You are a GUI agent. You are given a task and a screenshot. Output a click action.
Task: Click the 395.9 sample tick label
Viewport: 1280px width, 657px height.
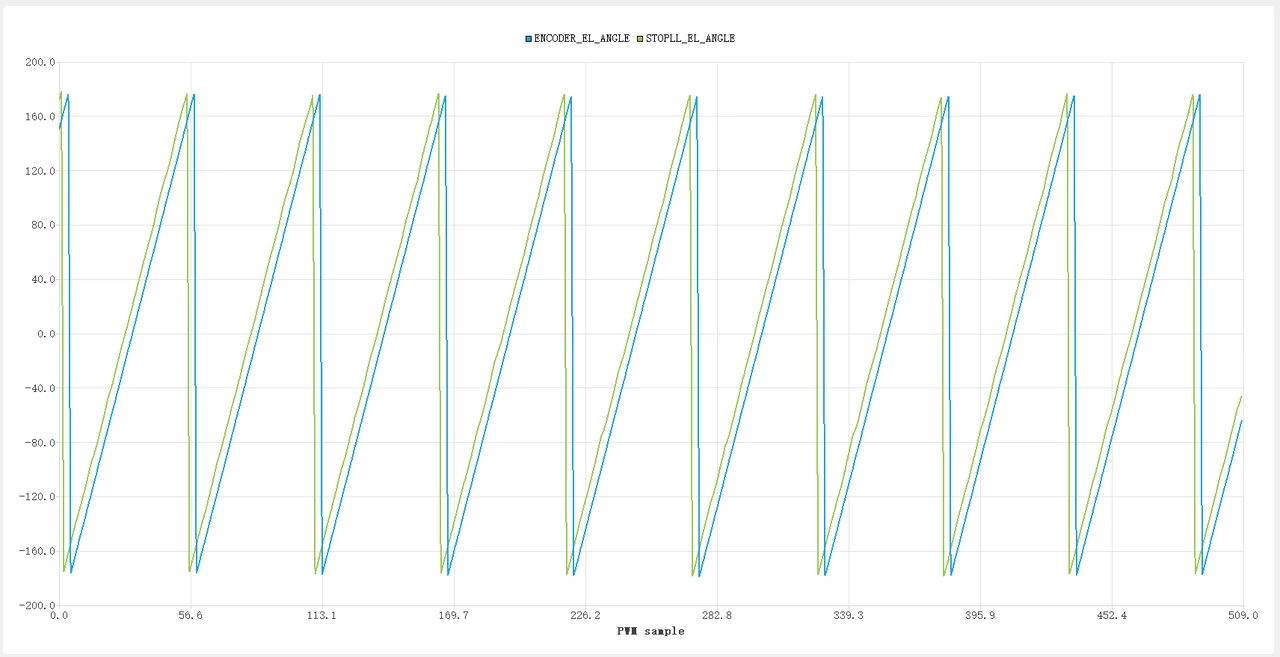tap(979, 616)
